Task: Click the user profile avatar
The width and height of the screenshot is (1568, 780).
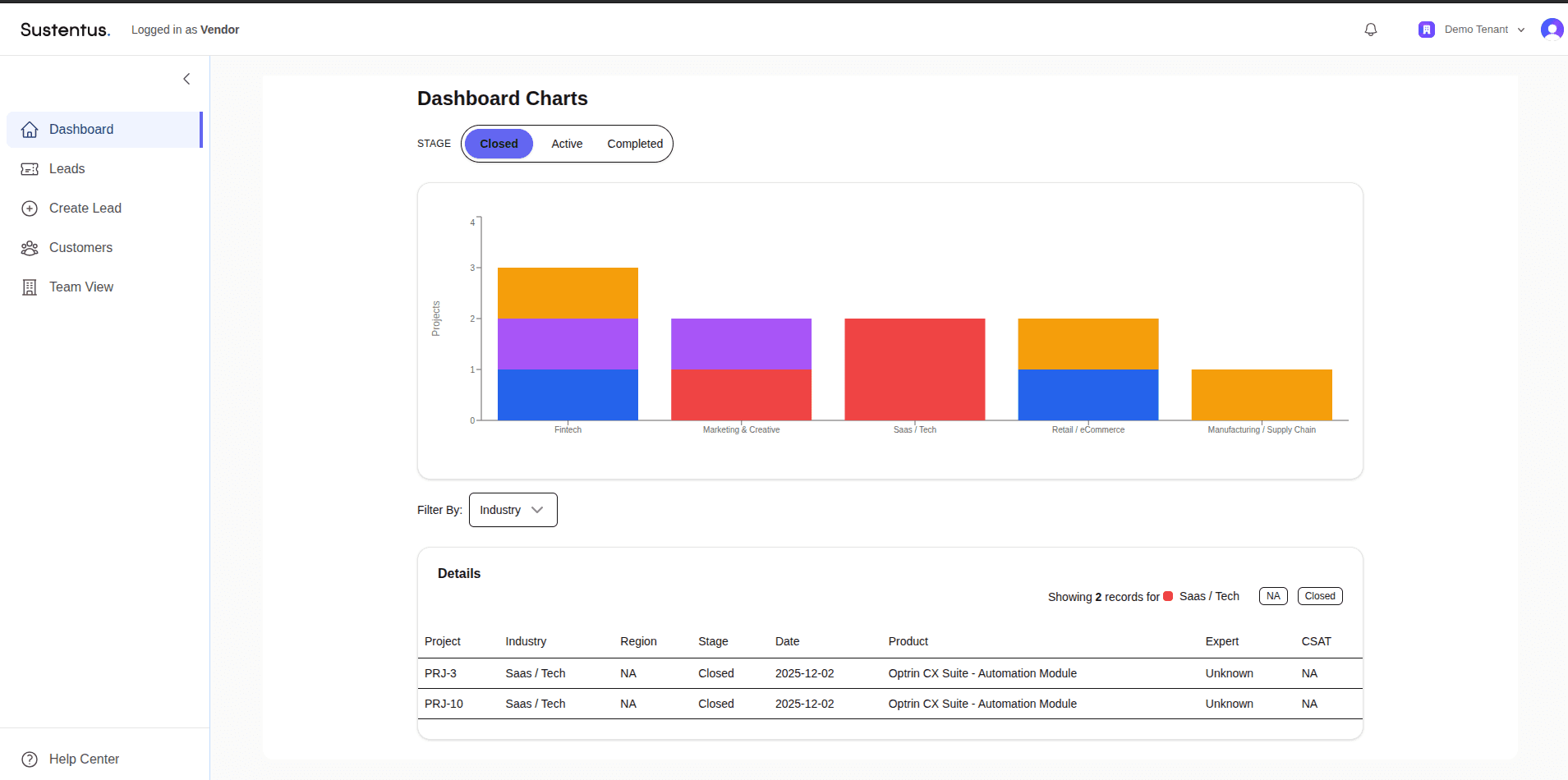Action: (x=1552, y=30)
